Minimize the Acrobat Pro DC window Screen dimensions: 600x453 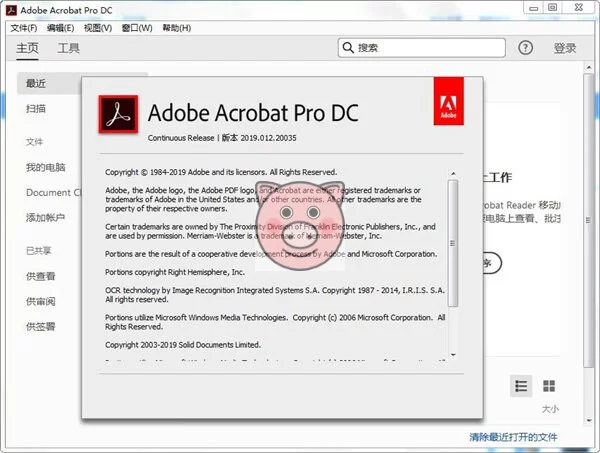click(534, 8)
